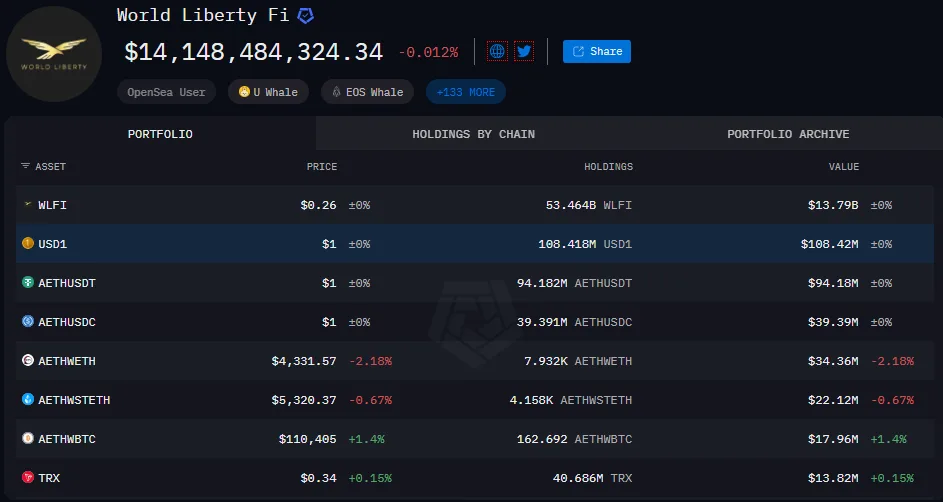This screenshot has height=502, width=943.
Task: Click the 108.418M USD1 holdings
Action: 585,244
